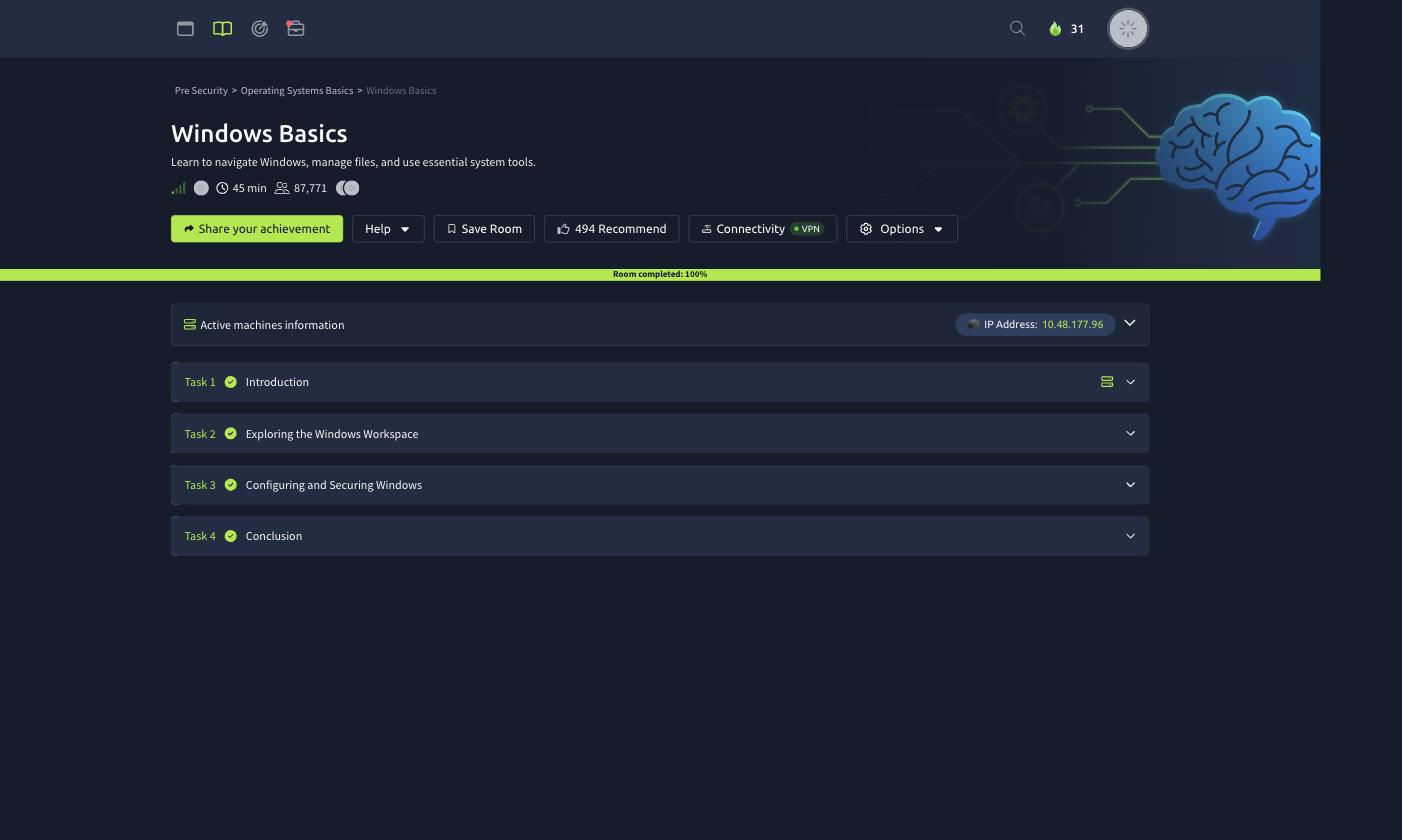Click the Conclusion task title
The height and width of the screenshot is (840, 1402).
pos(274,536)
